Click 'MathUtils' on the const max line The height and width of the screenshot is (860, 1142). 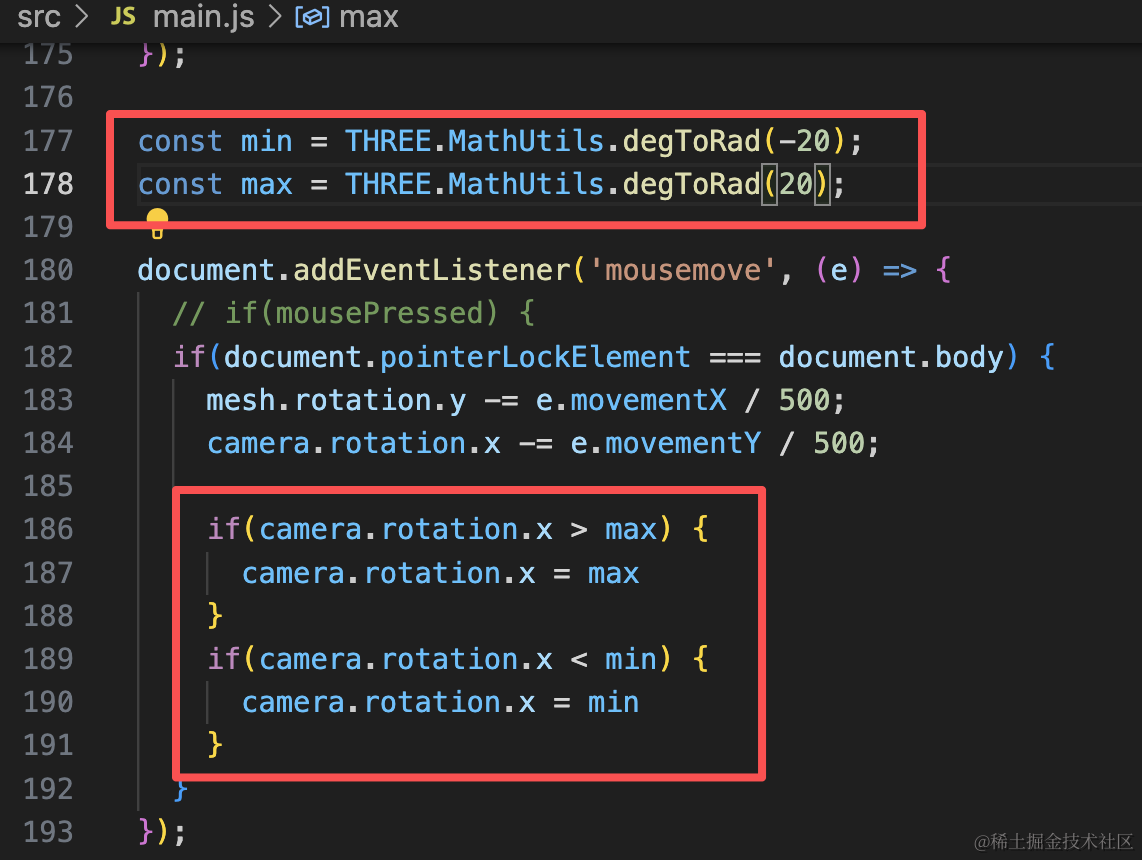tap(526, 184)
